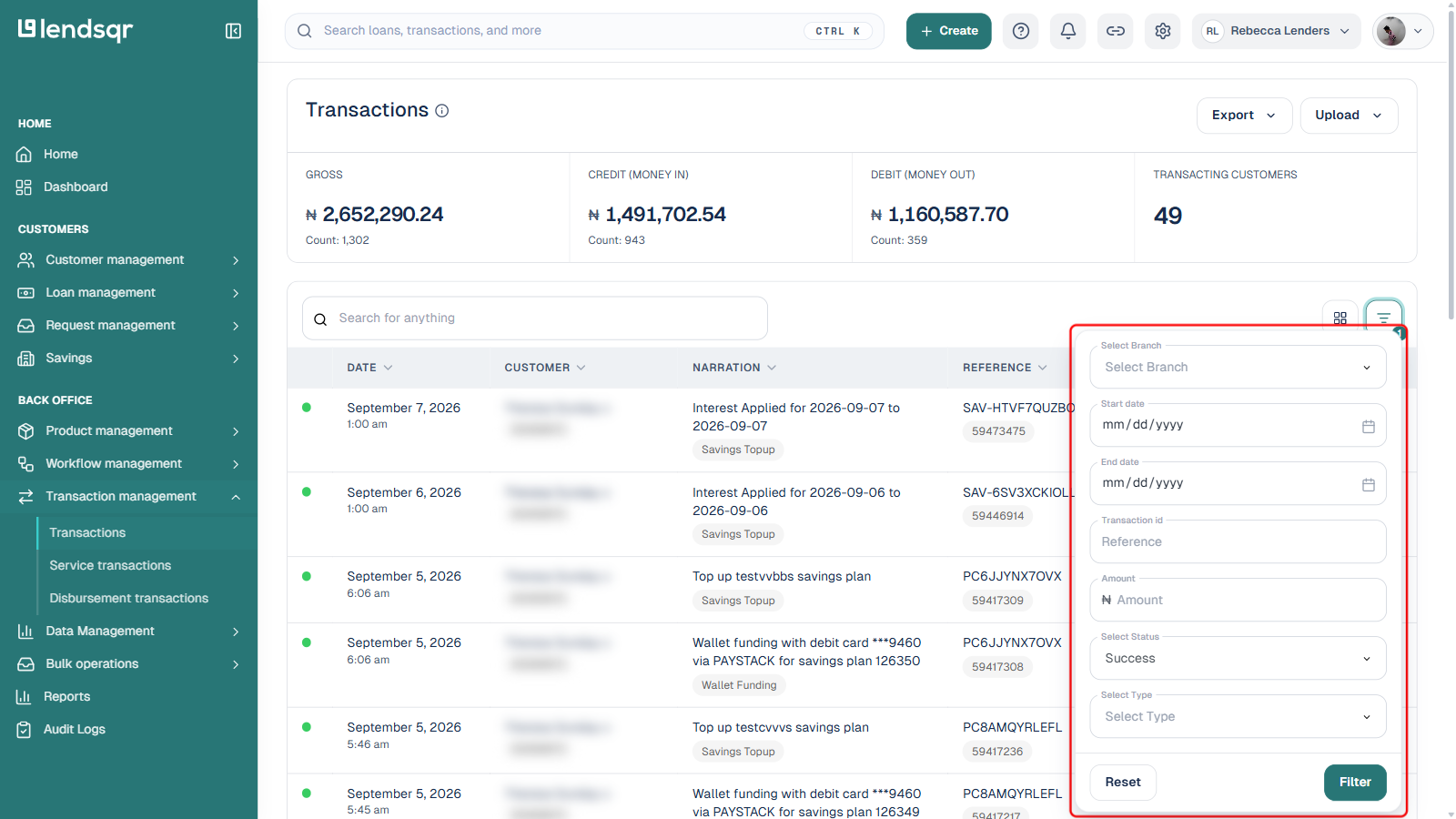Click transaction number 59473475
The image size is (1456, 819).
[998, 431]
